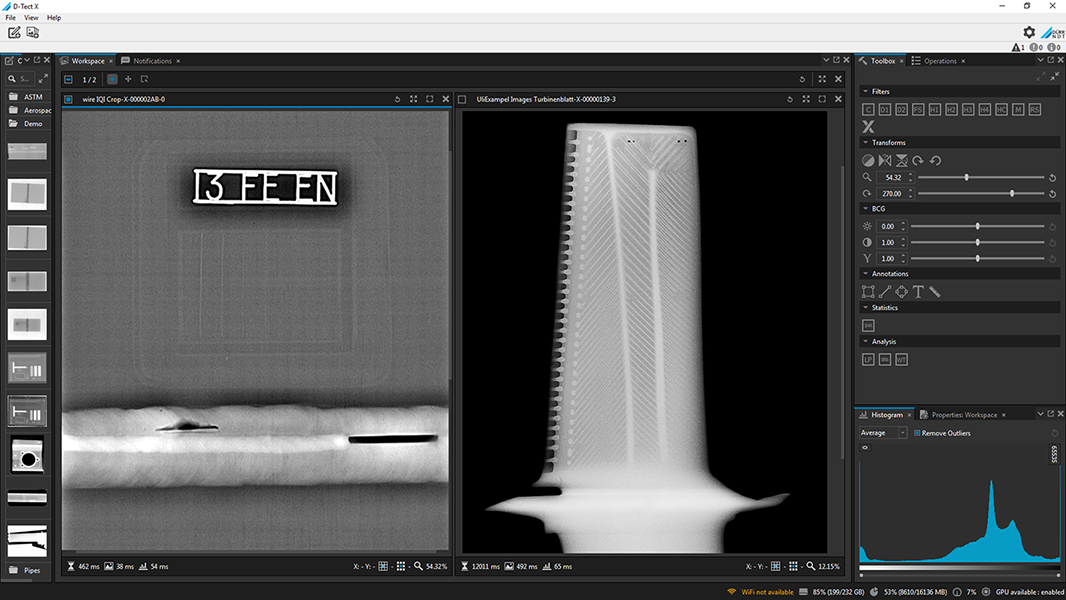
Task: Flip image horizontally in Transforms
Action: (884, 160)
